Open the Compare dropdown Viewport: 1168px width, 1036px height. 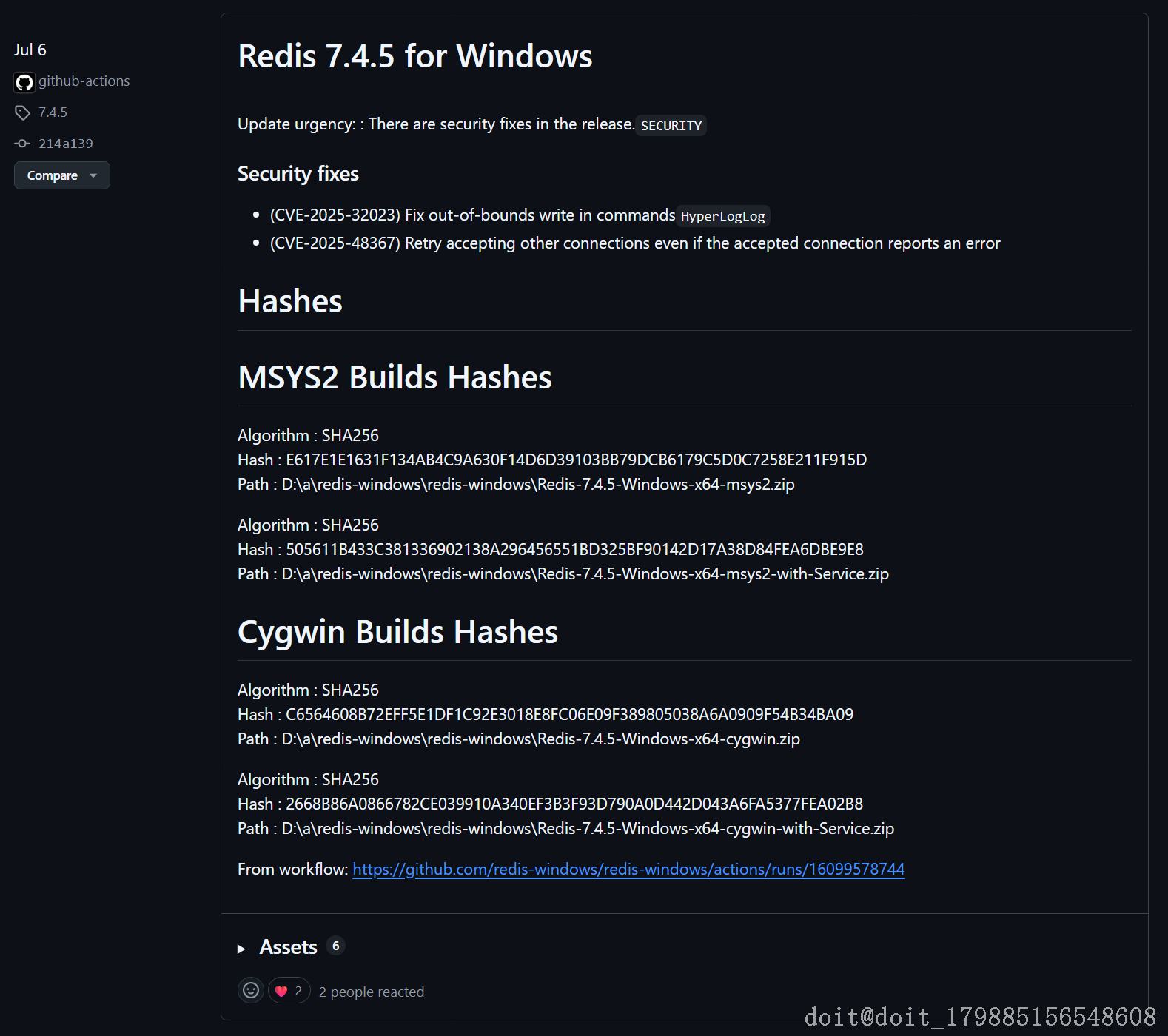point(62,175)
